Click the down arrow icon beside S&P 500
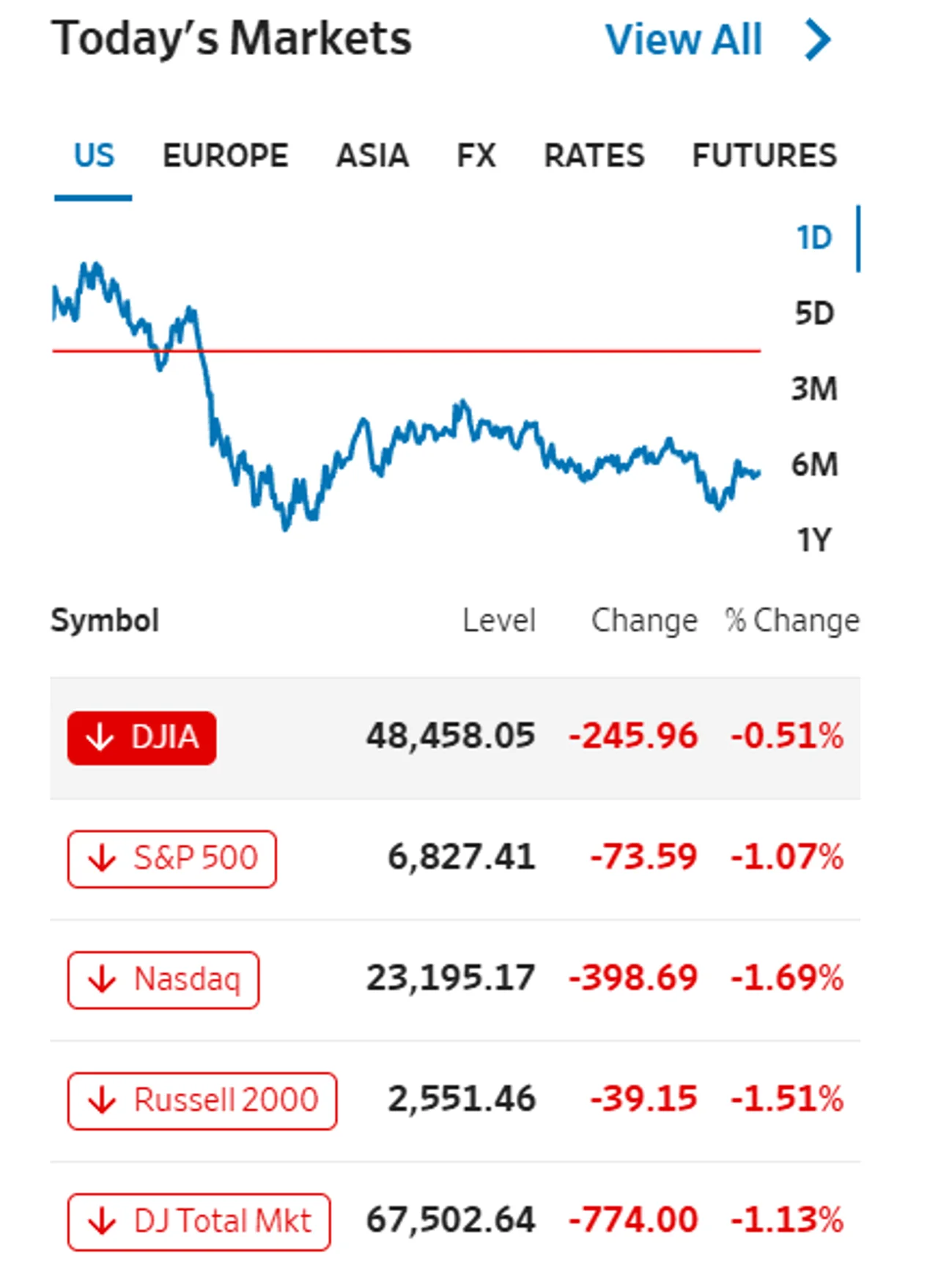This screenshot has width=938, height=1288. point(103,858)
